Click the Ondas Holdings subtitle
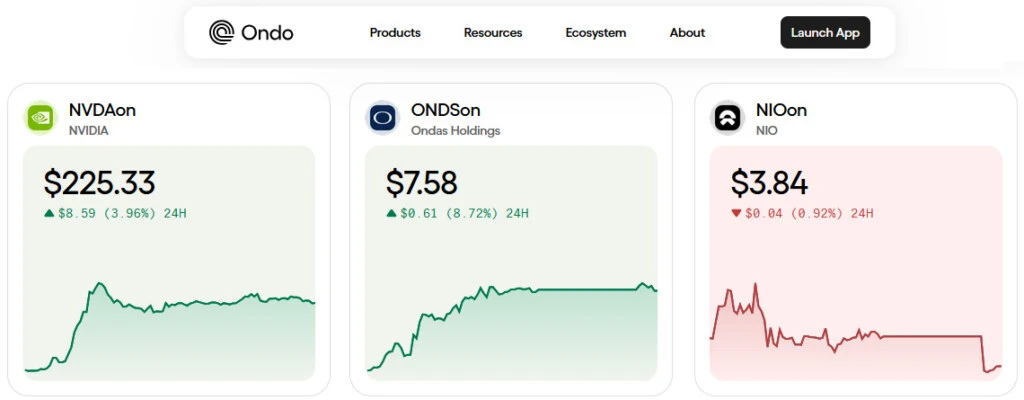The width and height of the screenshot is (1024, 400). pos(456,131)
